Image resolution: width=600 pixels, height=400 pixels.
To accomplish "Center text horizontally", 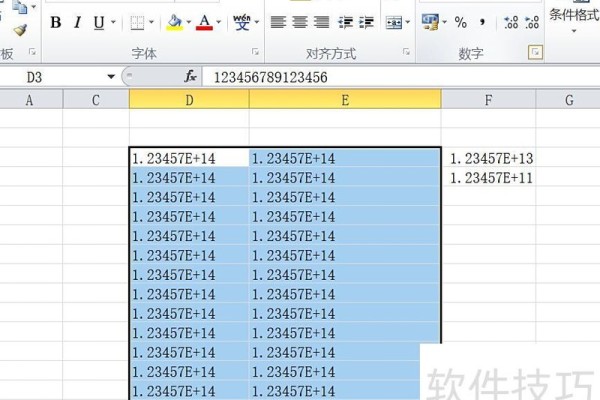I will coord(300,22).
